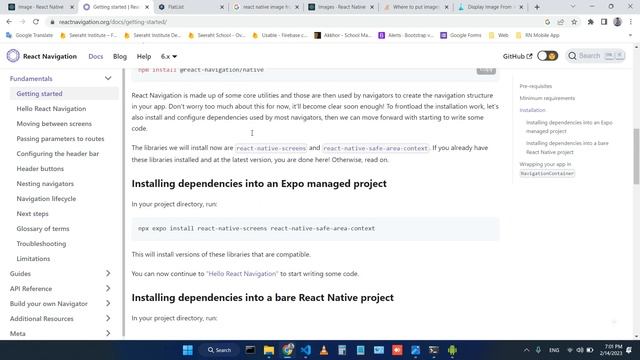Open Passing parameters to routes page
The height and width of the screenshot is (360, 640).
[60, 139]
